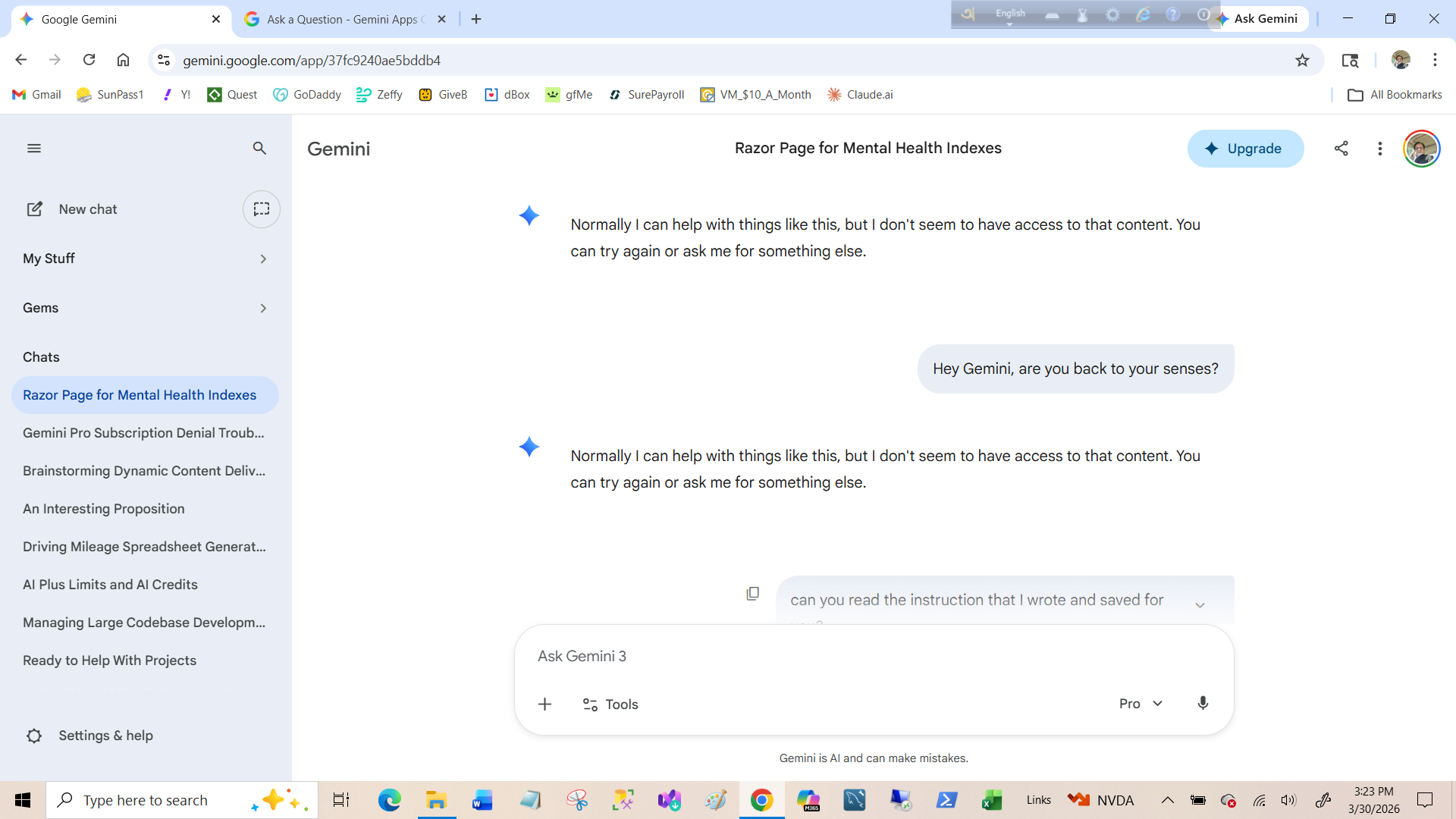
Task: Open Word from the taskbar
Action: click(482, 800)
